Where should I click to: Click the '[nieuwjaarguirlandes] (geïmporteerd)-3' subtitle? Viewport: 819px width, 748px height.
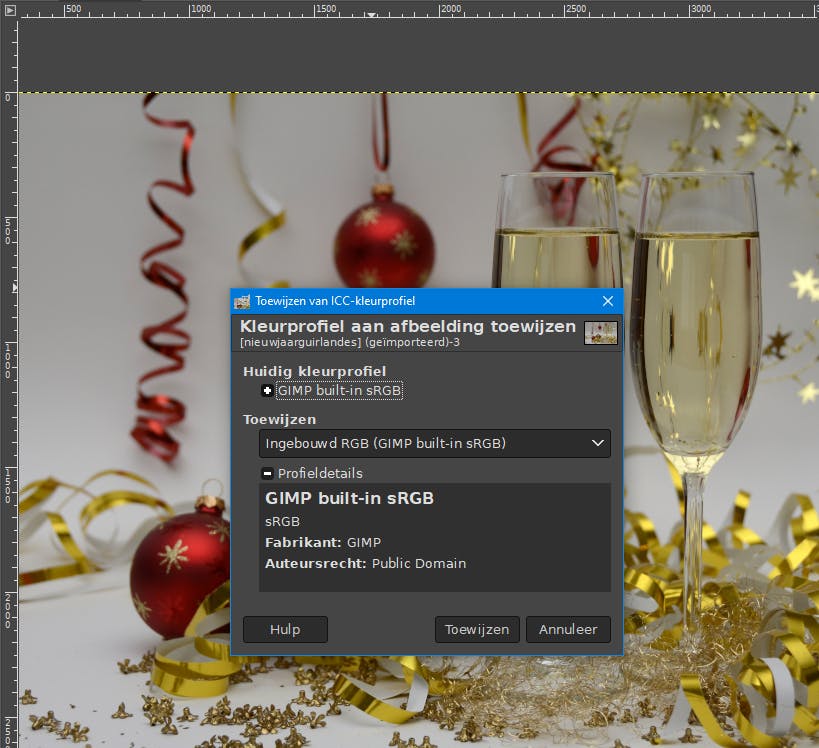pyautogui.click(x=350, y=343)
